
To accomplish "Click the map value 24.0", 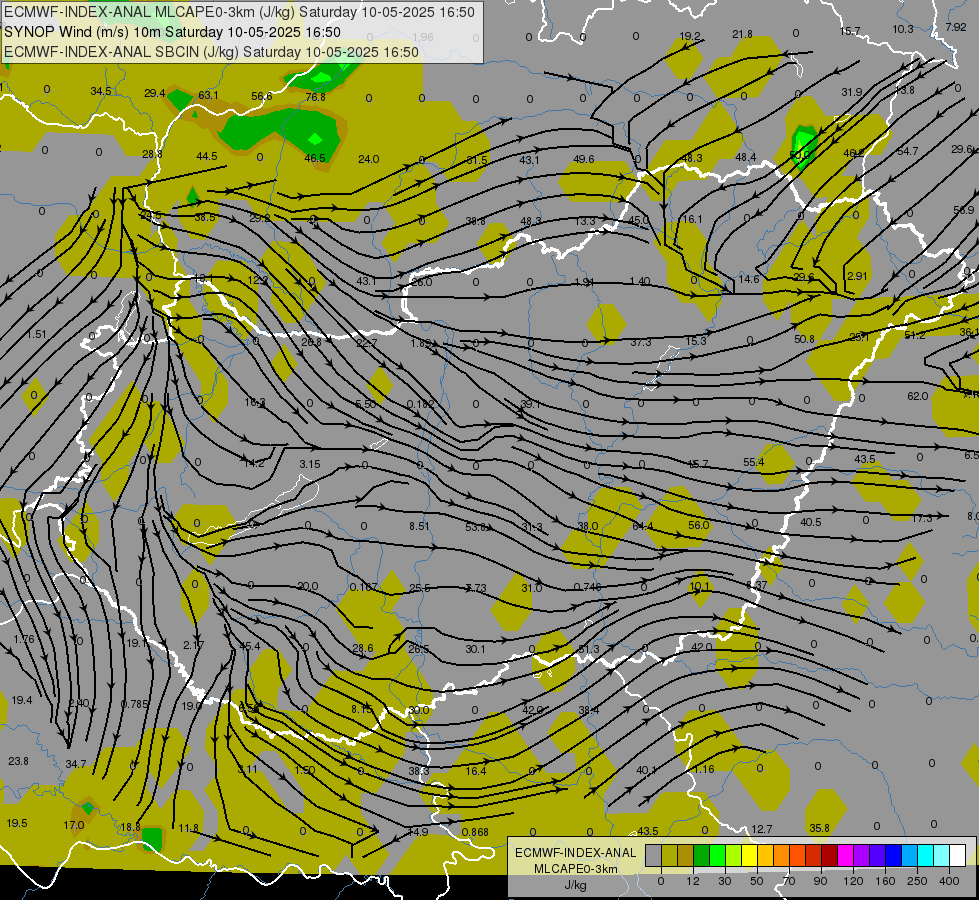I will click(368, 159).
